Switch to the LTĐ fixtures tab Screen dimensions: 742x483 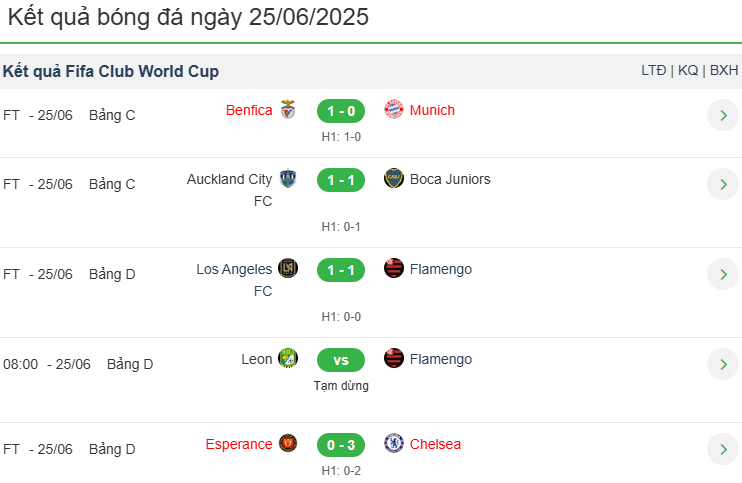tap(654, 70)
